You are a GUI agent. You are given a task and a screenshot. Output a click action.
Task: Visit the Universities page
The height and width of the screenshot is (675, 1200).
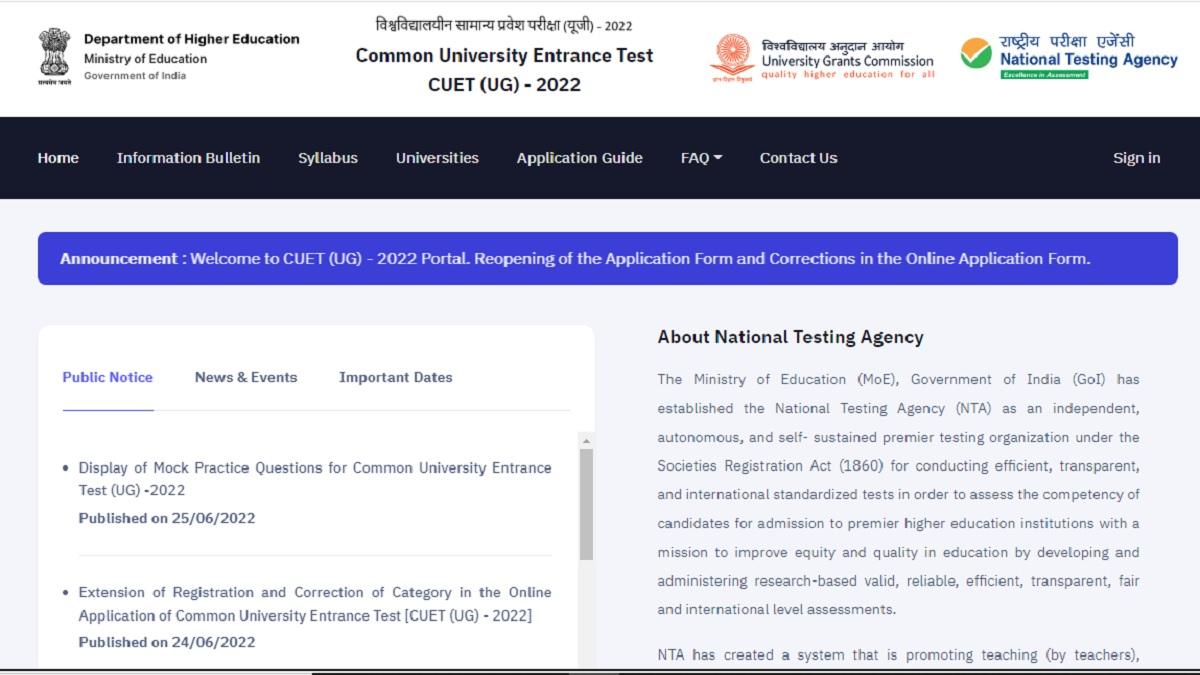coord(437,157)
